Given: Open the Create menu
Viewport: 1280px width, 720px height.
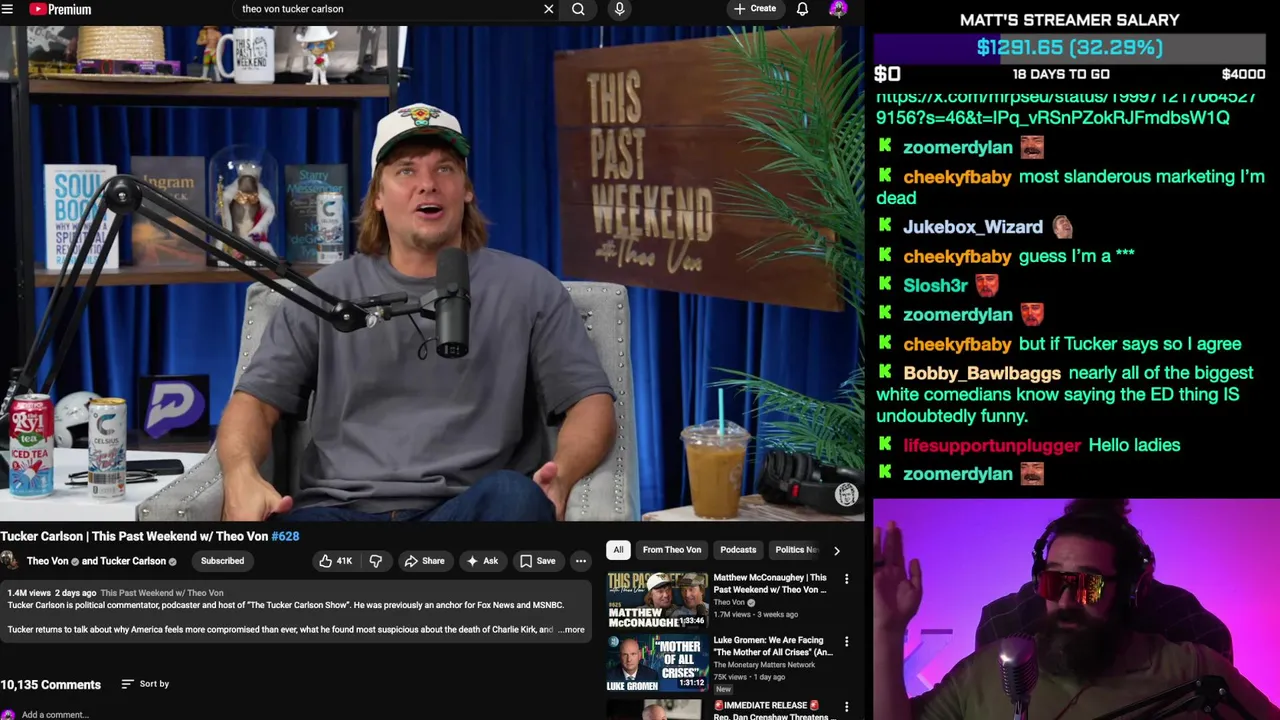Looking at the screenshot, I should [754, 9].
